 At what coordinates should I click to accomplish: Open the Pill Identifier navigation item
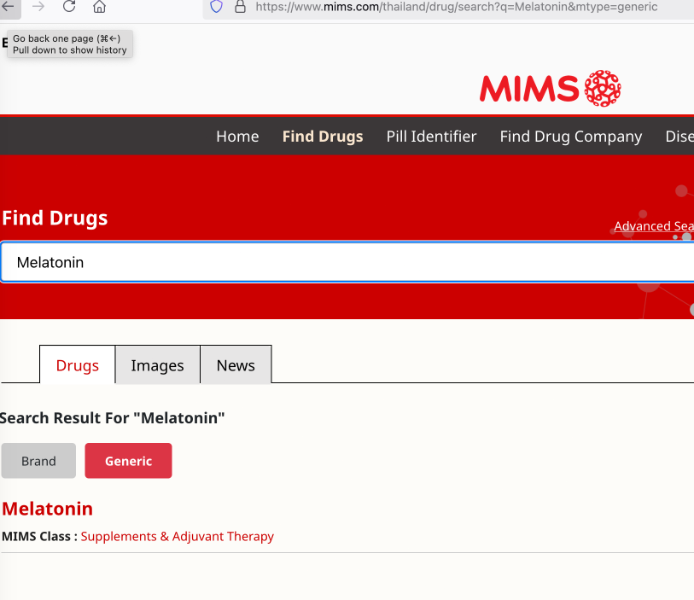pos(431,136)
